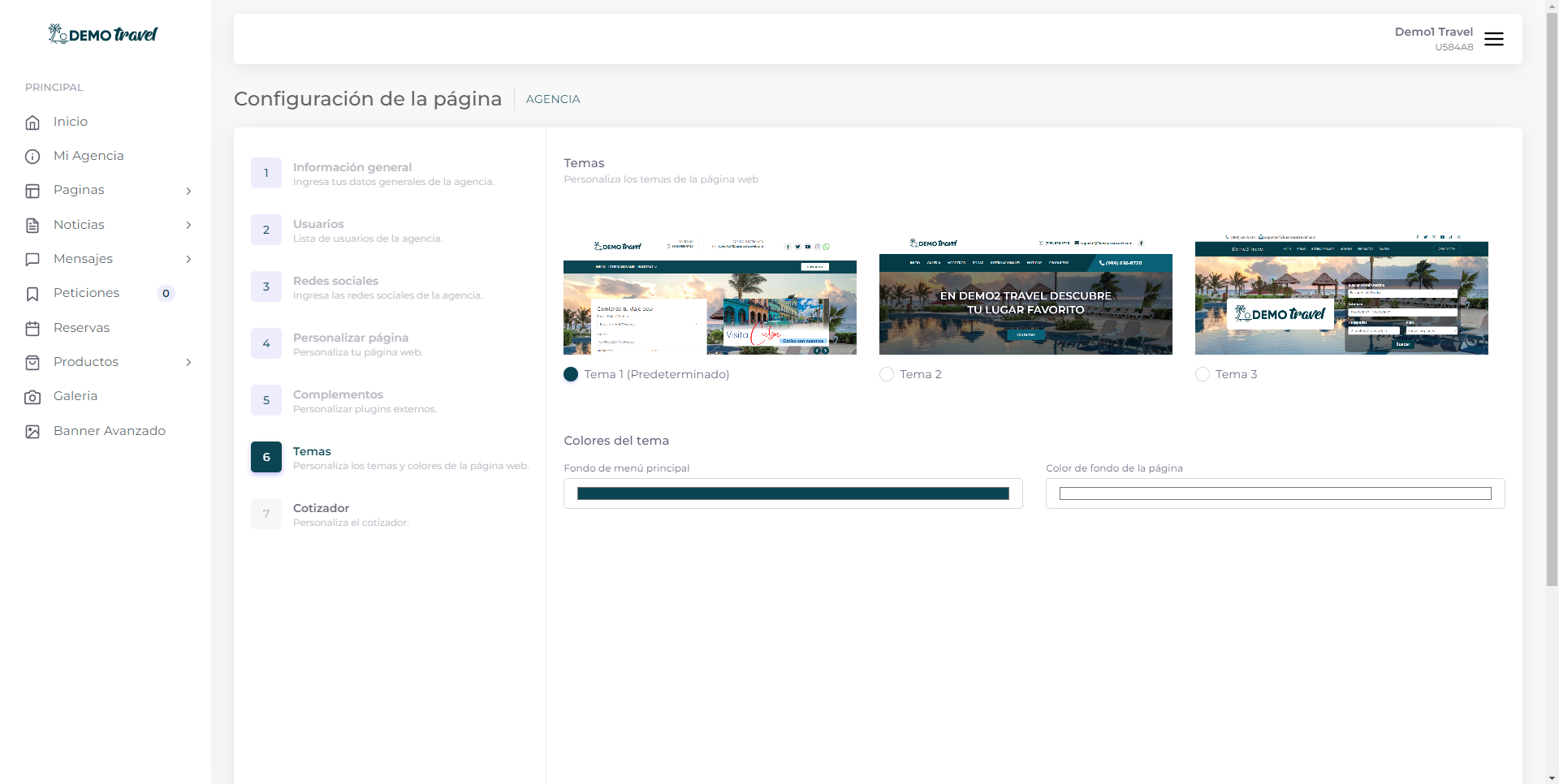Click the Peticiones bookmark icon
1559x784 pixels.
pos(32,294)
